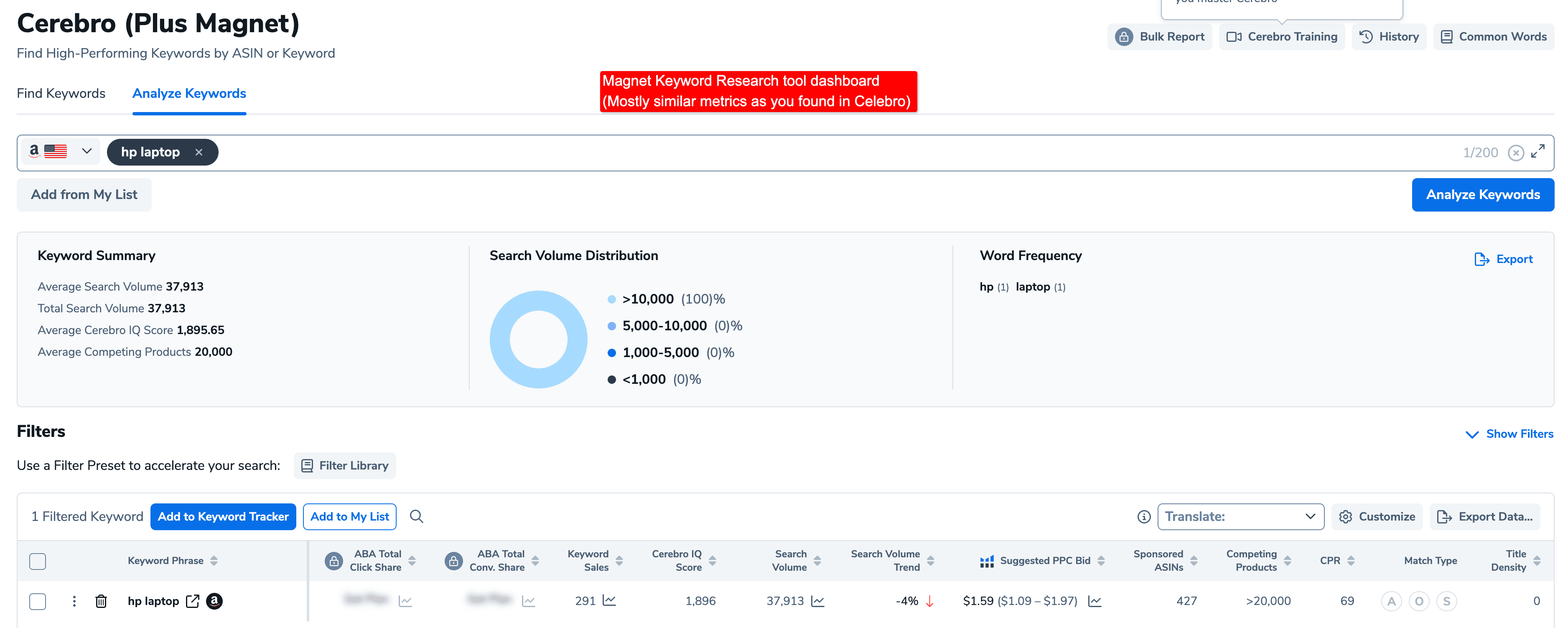
Task: Expand the keyword input box icon
Action: point(1537,151)
